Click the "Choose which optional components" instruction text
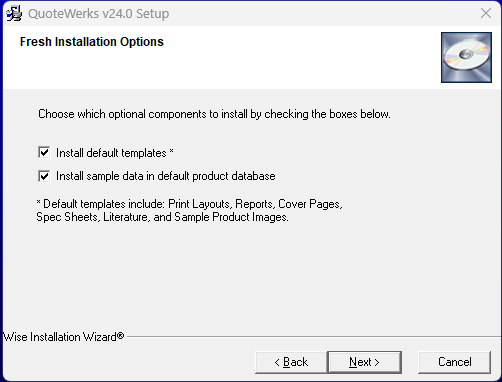 point(214,114)
